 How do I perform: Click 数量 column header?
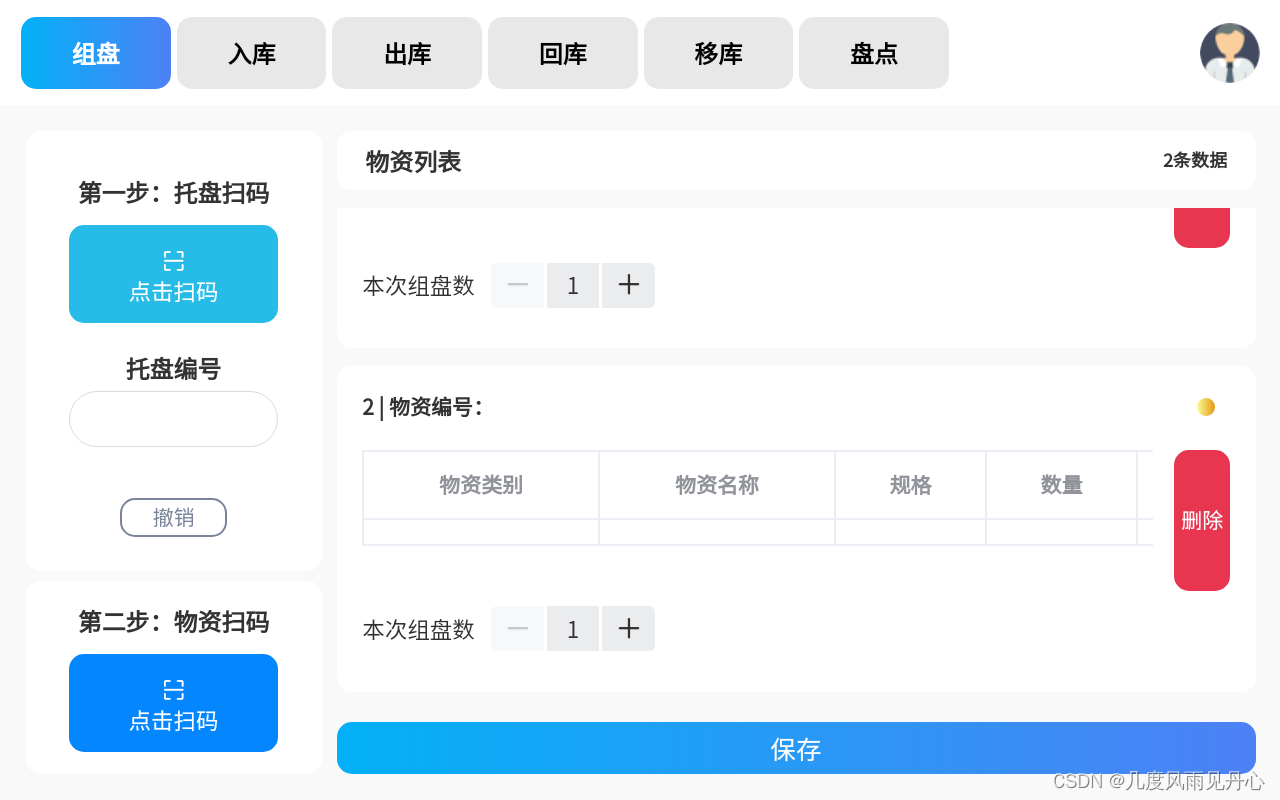[1062, 485]
